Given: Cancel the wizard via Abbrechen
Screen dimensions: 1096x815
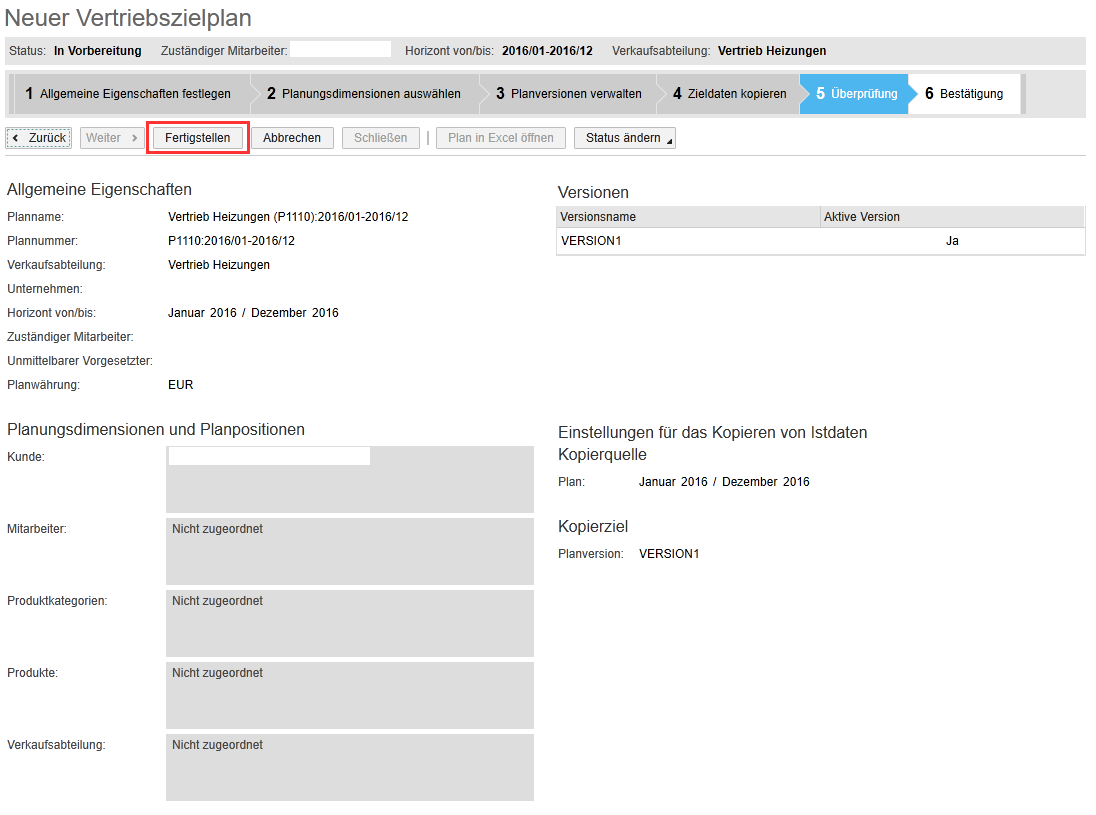Looking at the screenshot, I should coord(292,138).
